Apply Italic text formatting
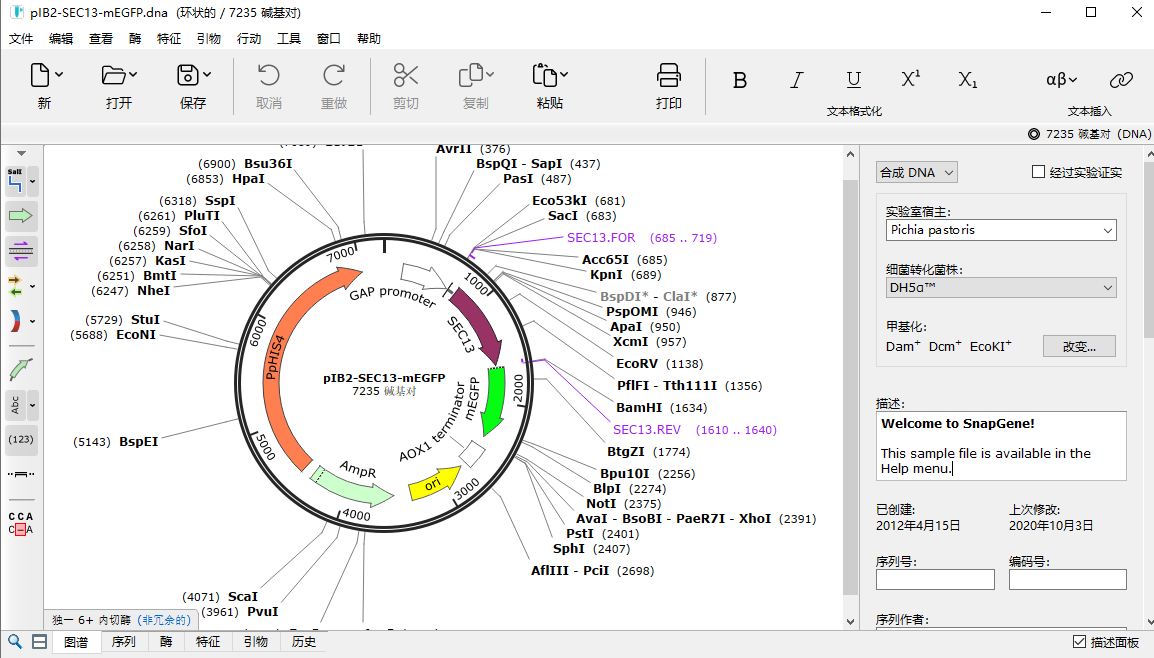Image resolution: width=1154 pixels, height=658 pixels. pyautogui.click(x=796, y=80)
